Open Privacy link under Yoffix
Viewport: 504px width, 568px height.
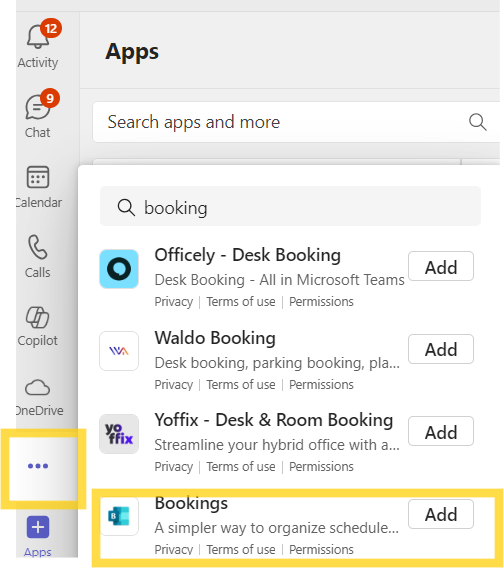click(174, 467)
